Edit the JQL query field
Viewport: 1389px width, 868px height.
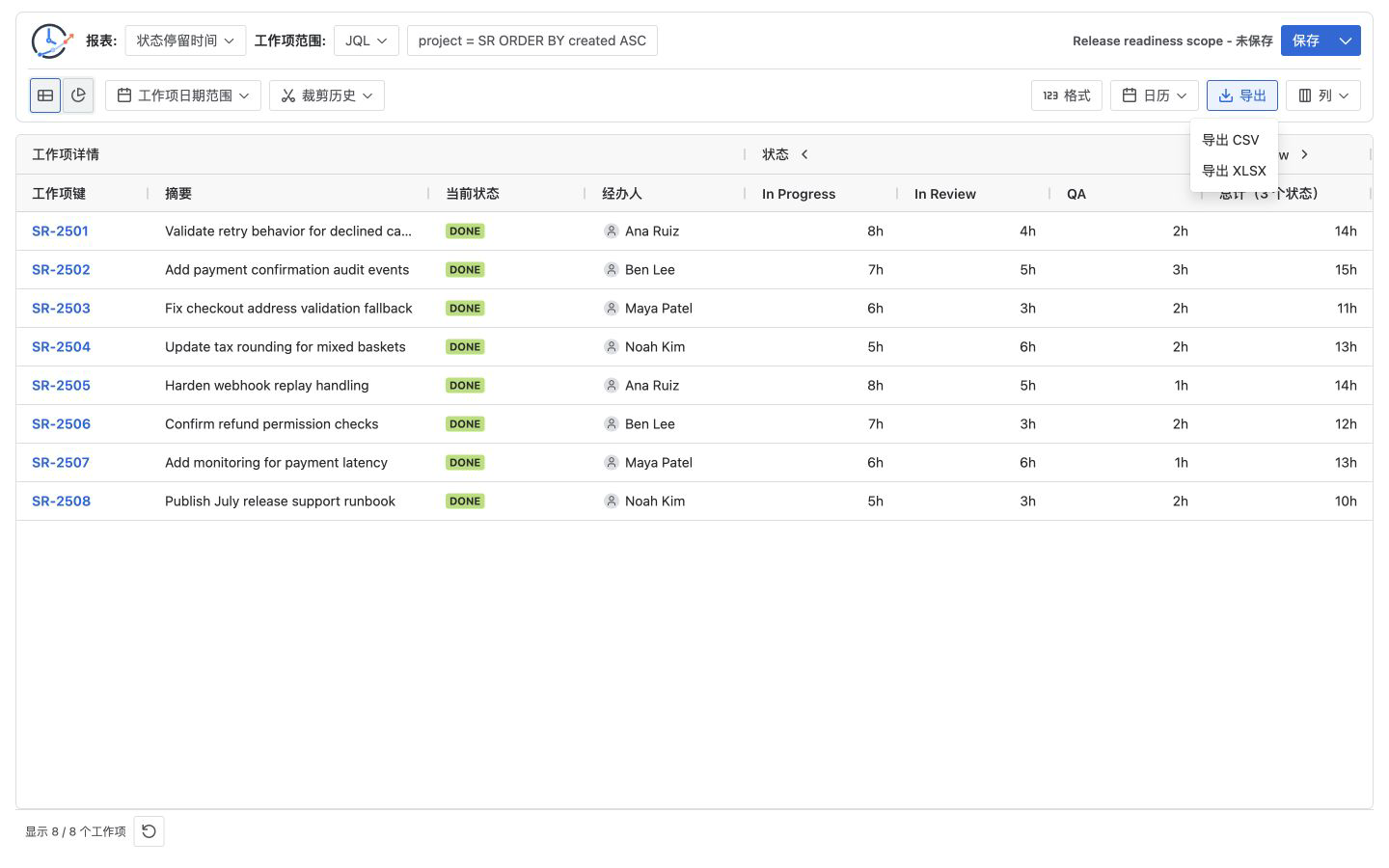532,41
